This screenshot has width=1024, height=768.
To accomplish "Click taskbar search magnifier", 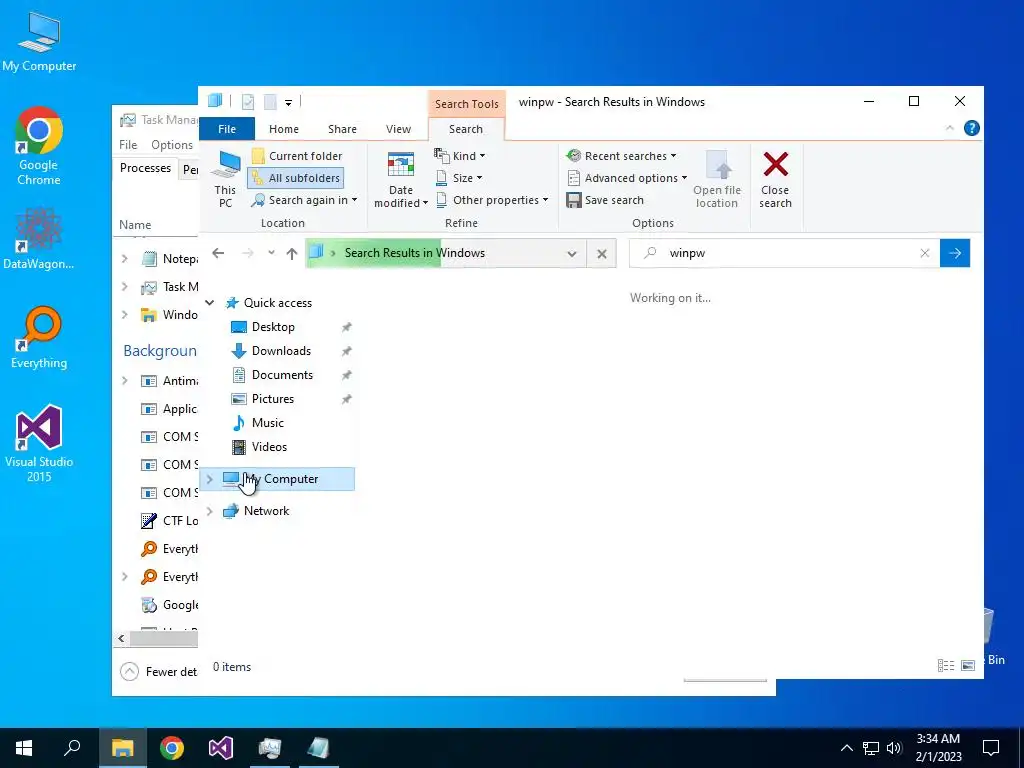I will tap(72, 748).
